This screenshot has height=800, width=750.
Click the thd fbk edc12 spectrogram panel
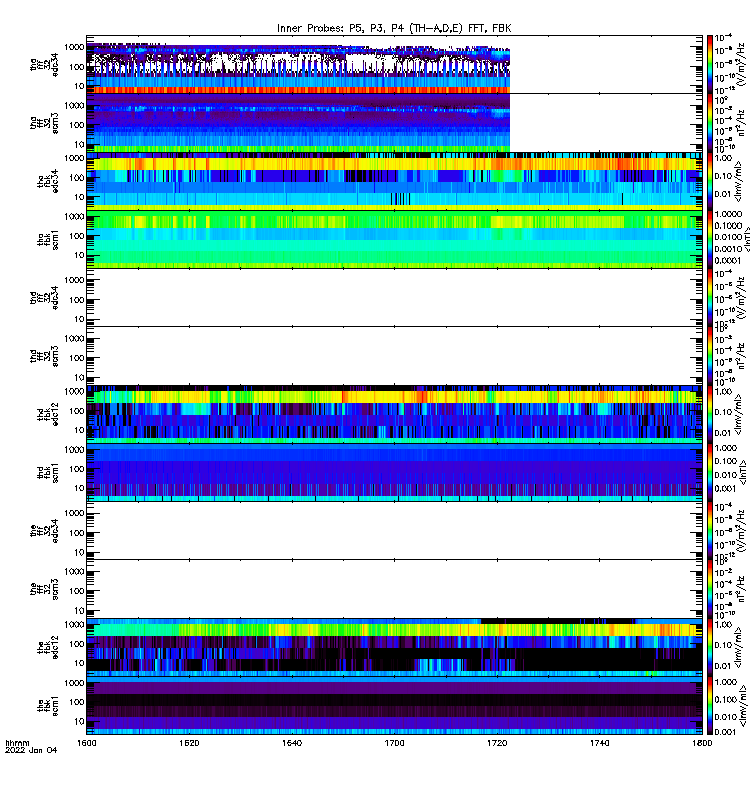394,414
